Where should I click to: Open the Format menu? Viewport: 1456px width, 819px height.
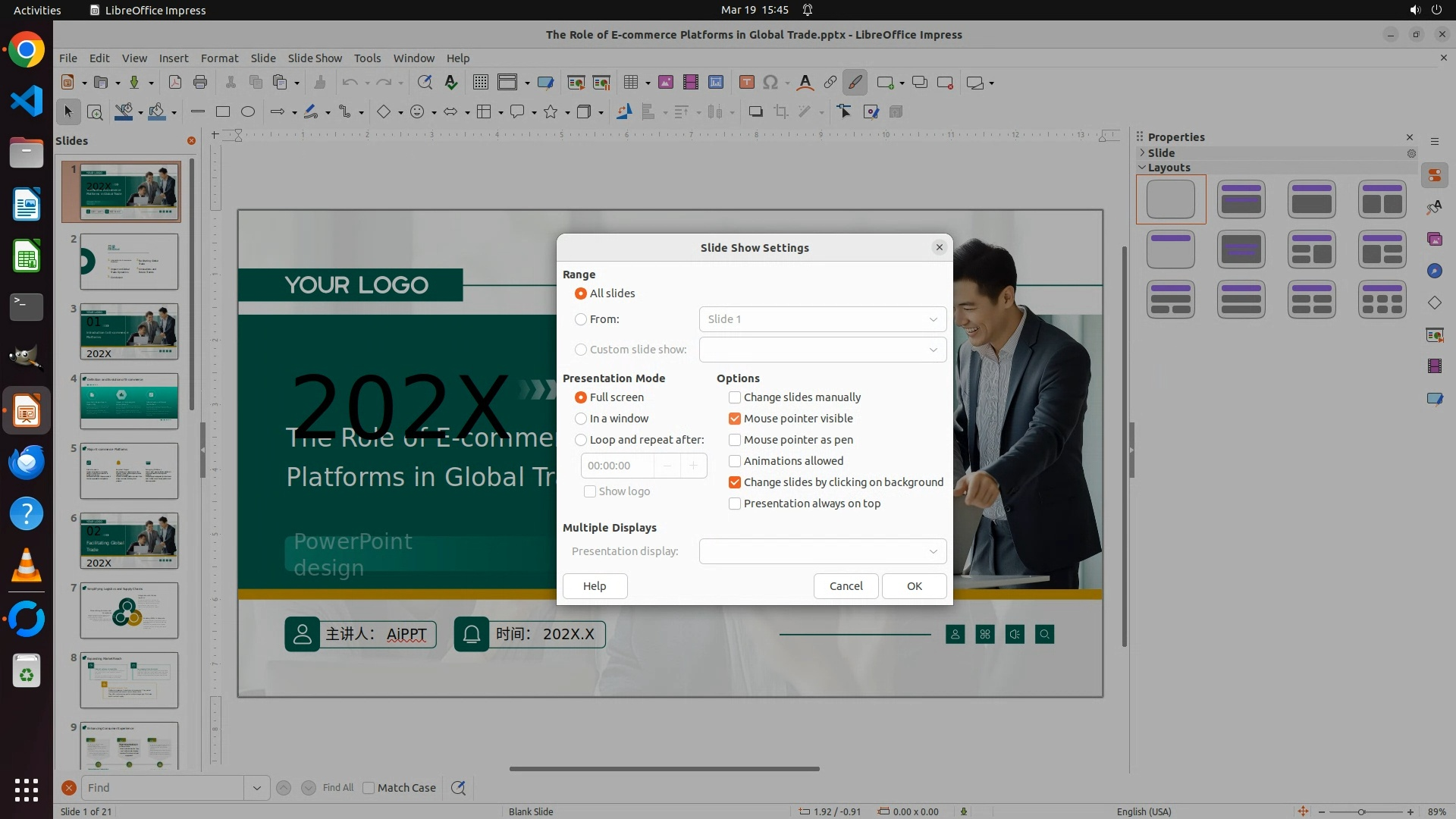(x=219, y=58)
